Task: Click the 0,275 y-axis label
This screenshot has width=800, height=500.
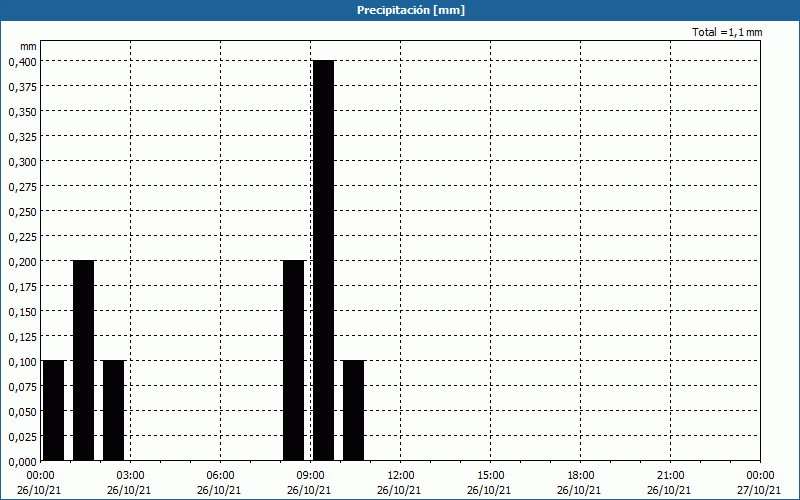Action: [x=23, y=187]
